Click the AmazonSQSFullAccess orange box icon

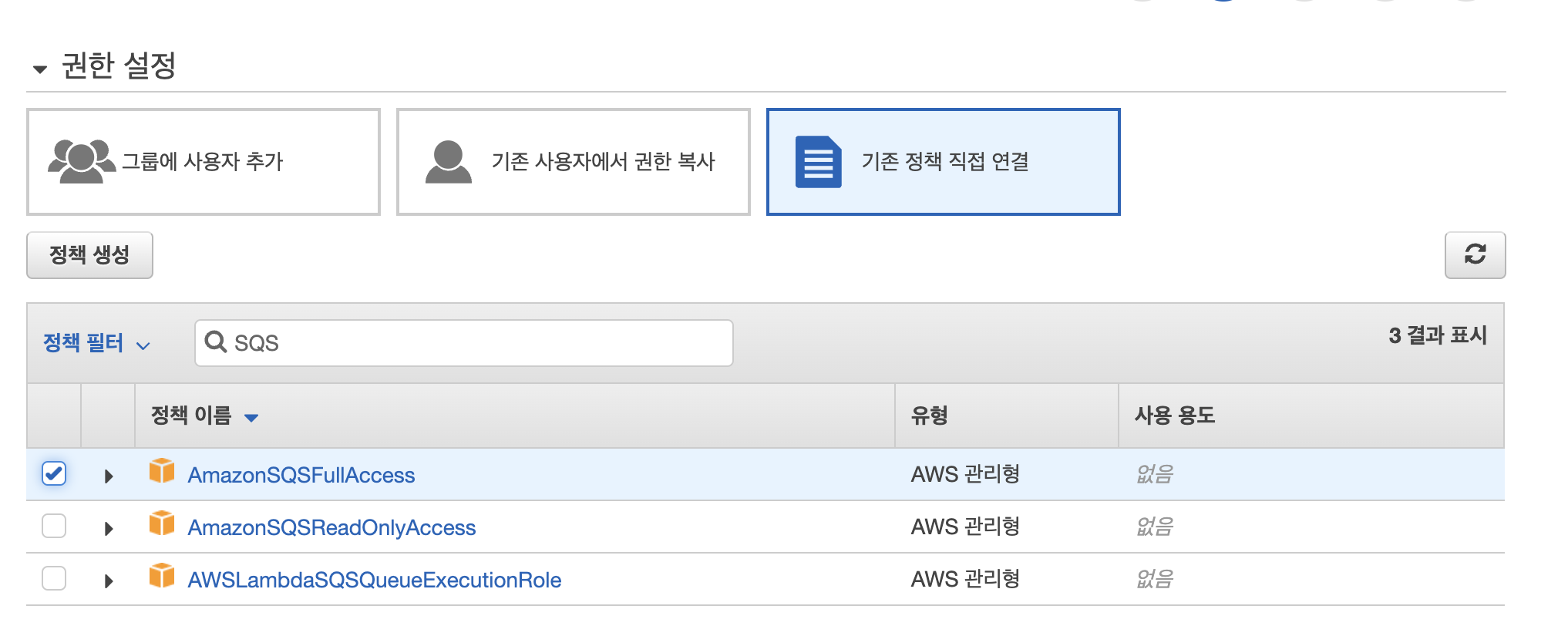click(x=162, y=470)
